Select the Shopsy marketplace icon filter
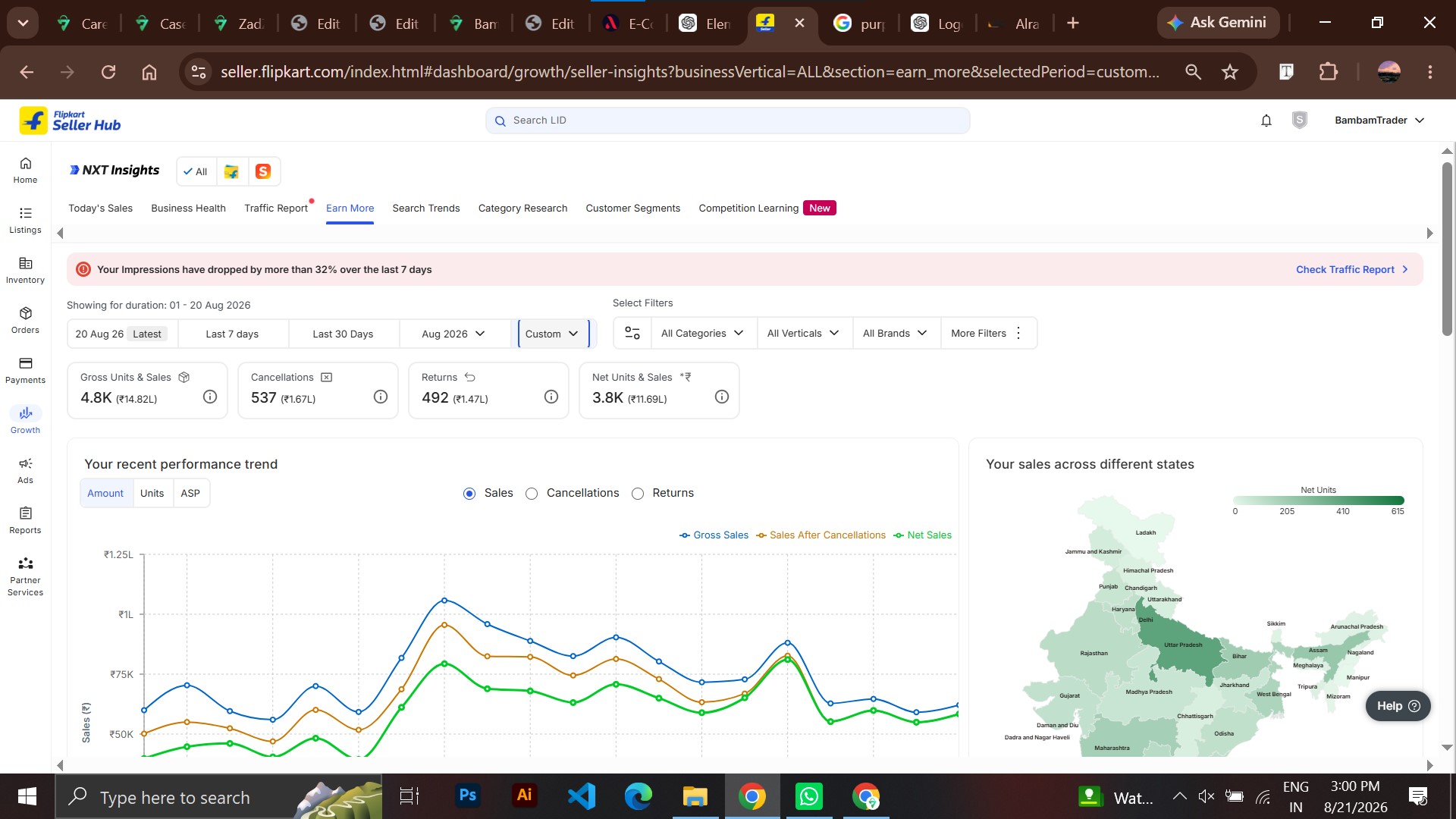 pos(263,171)
